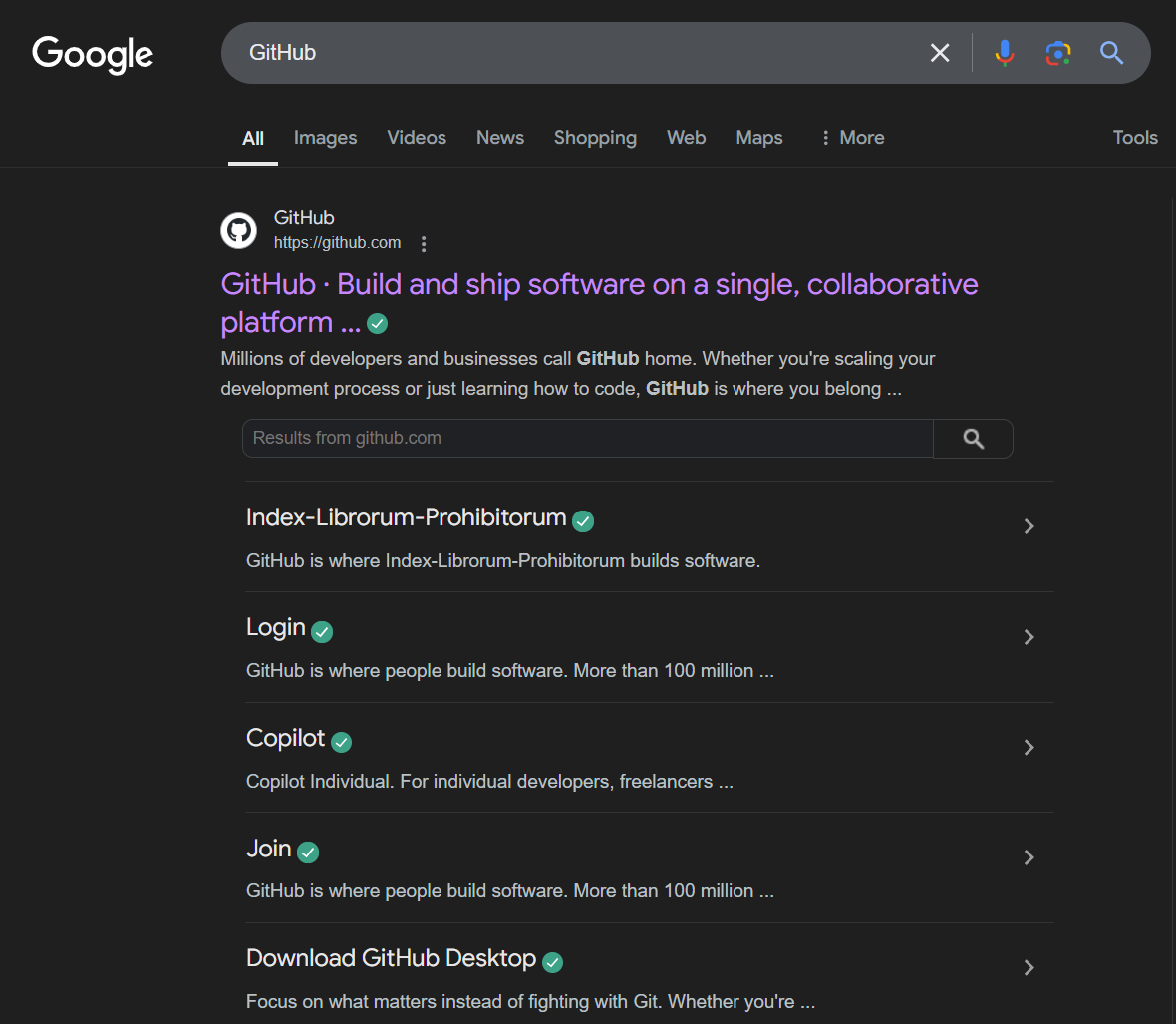Switch to the News tab
1176x1024 pixels.
(500, 138)
